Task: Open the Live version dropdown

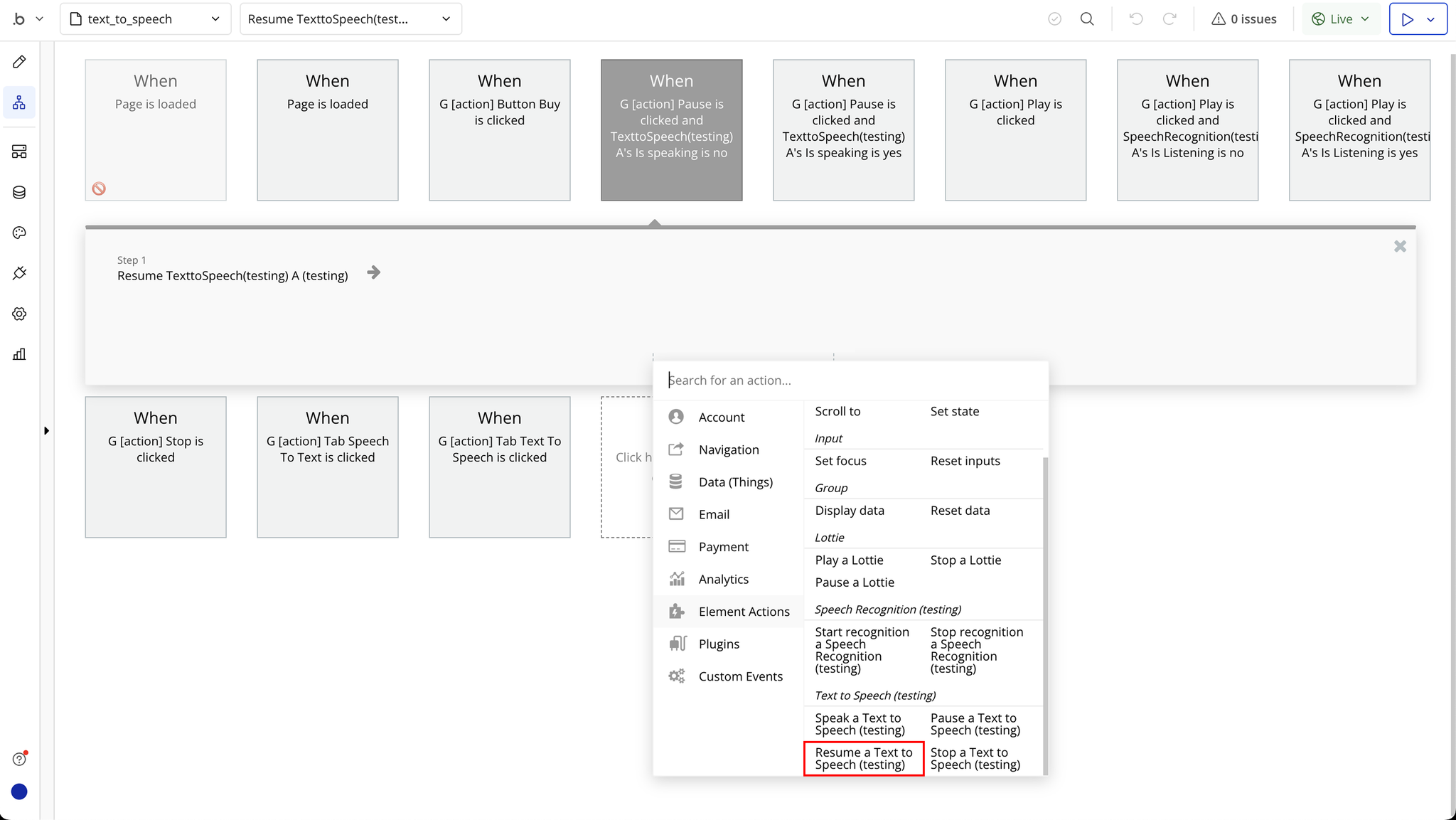Action: click(1341, 19)
